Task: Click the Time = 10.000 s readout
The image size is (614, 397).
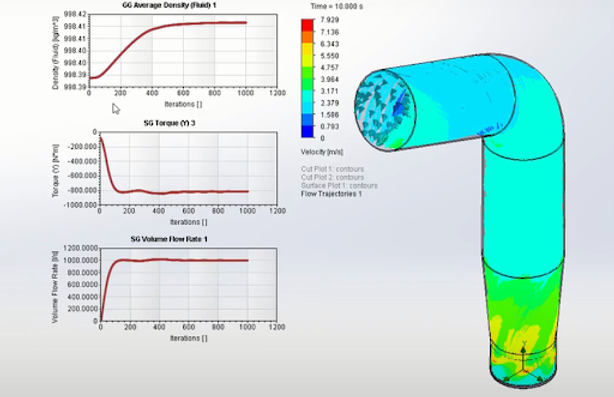Action: click(x=336, y=6)
